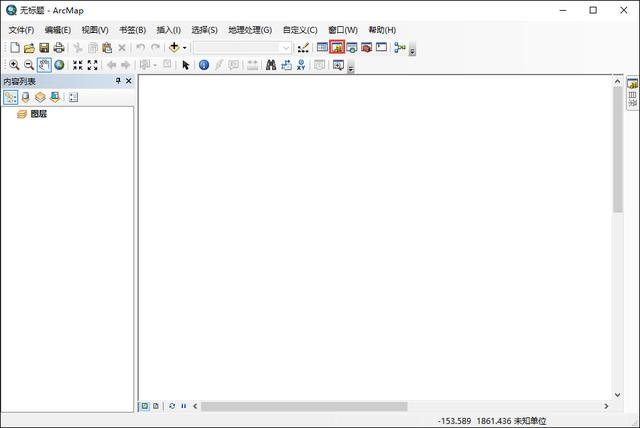Open the red ArcToolbox window
The height and width of the screenshot is (428, 640).
point(367,48)
